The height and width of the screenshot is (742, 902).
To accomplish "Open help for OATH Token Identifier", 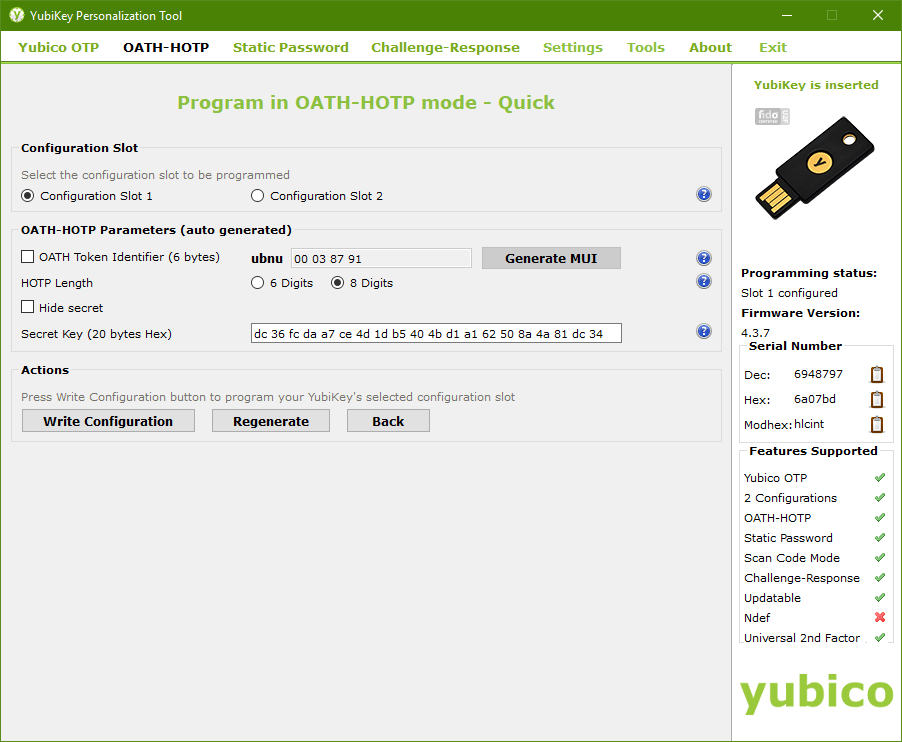I will tap(704, 258).
